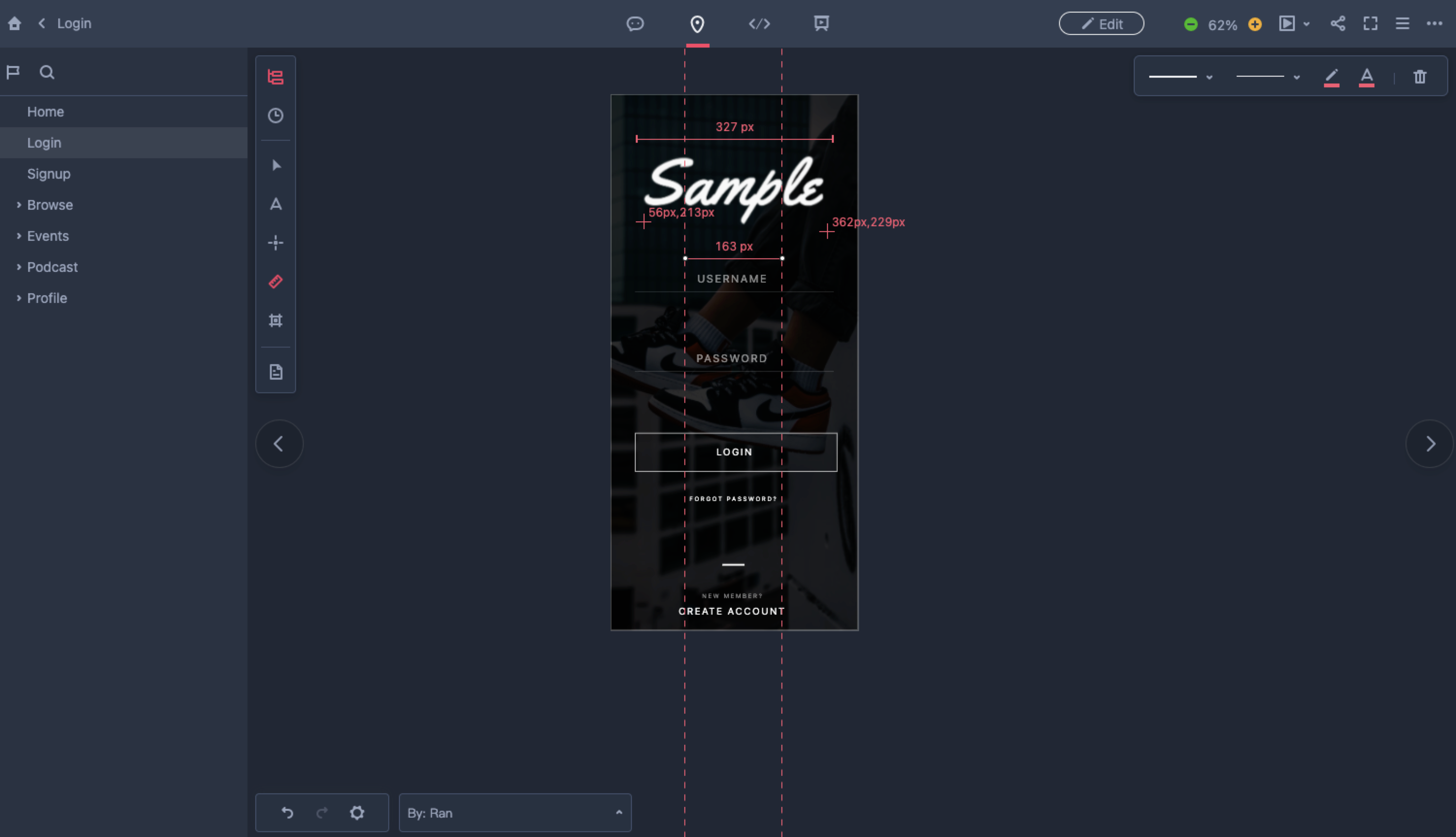Enter fullscreen mode
Viewport: 1456px width, 837px height.
1371,24
